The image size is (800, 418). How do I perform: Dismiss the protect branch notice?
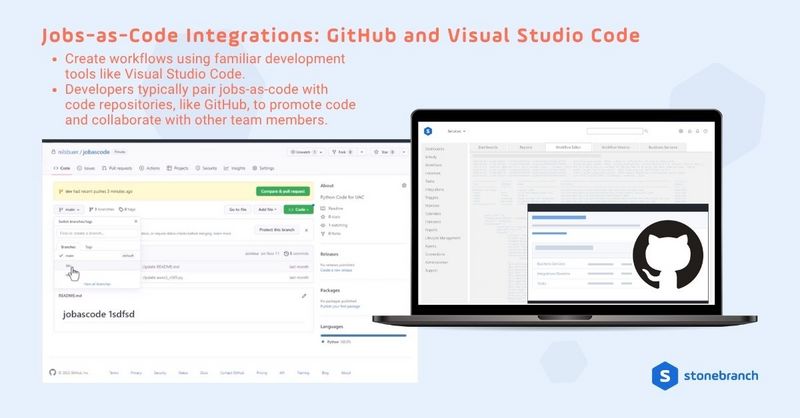tap(306, 230)
